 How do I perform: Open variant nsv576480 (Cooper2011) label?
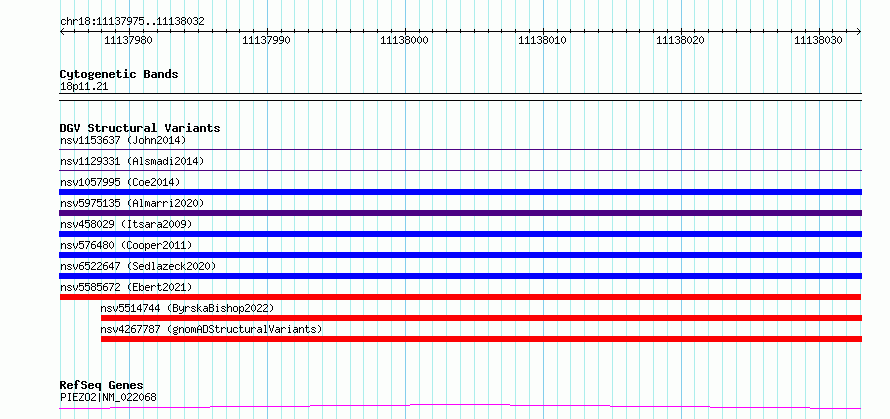(x=126, y=245)
